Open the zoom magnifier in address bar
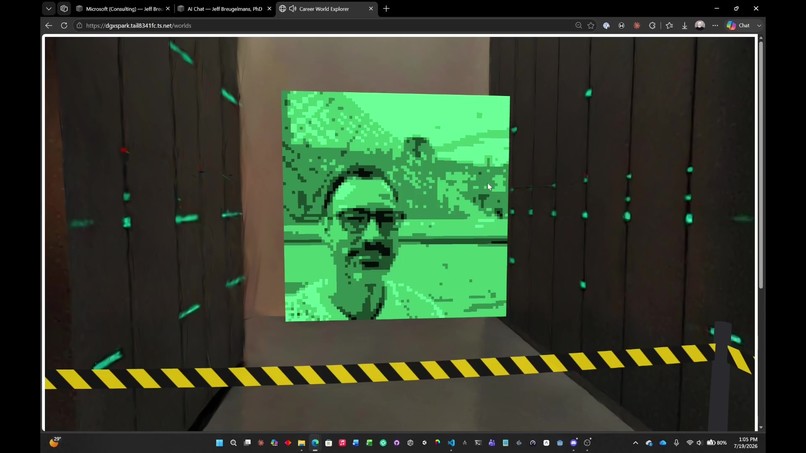Image resolution: width=806 pixels, height=453 pixels. (578, 25)
